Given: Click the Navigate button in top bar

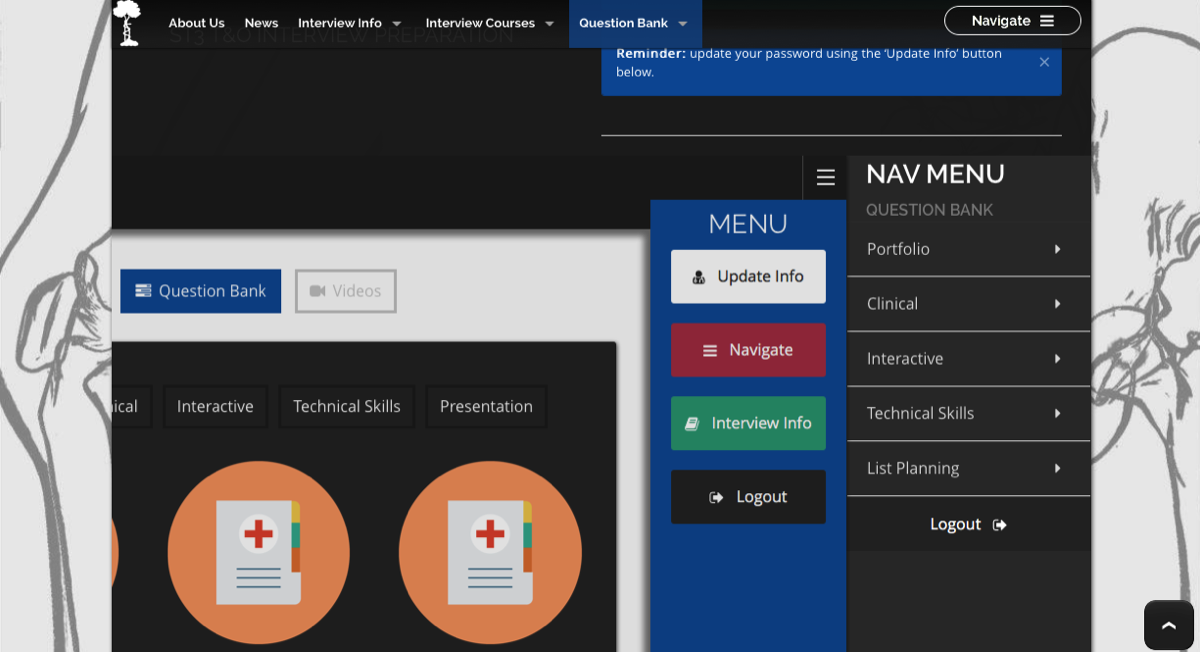Looking at the screenshot, I should pyautogui.click(x=1012, y=21).
